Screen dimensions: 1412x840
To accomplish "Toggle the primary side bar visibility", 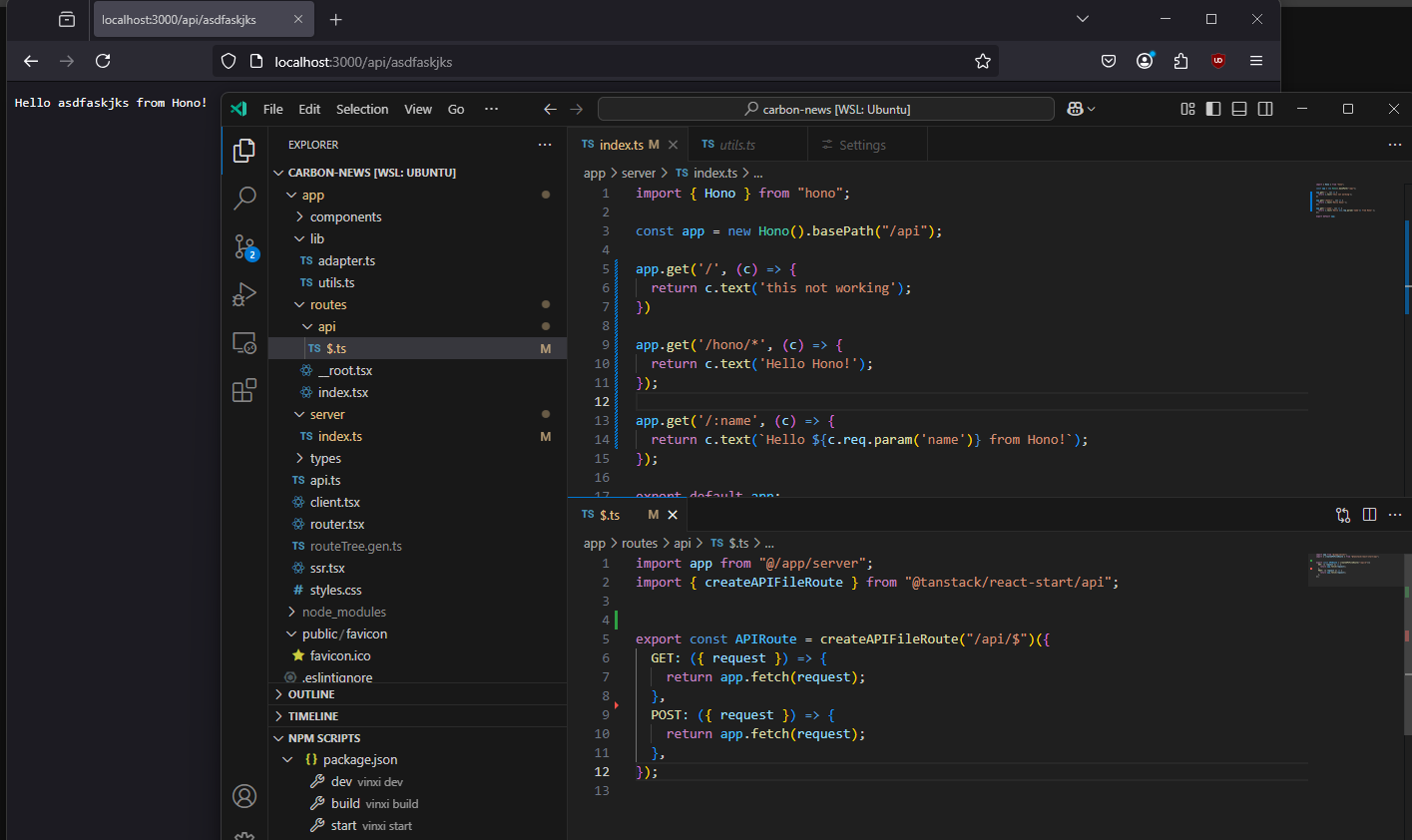I will [x=1213, y=109].
